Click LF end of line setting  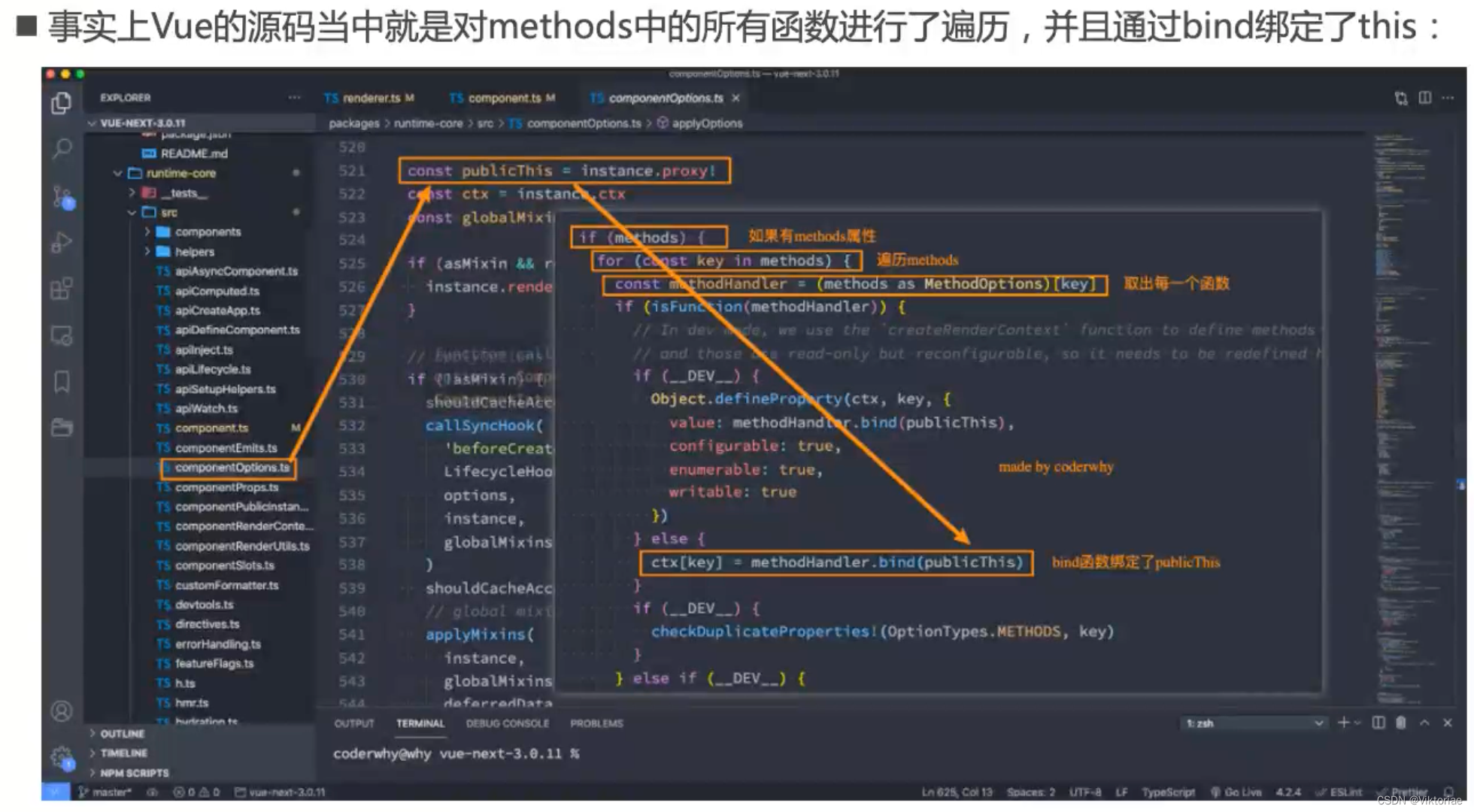coord(1121,792)
